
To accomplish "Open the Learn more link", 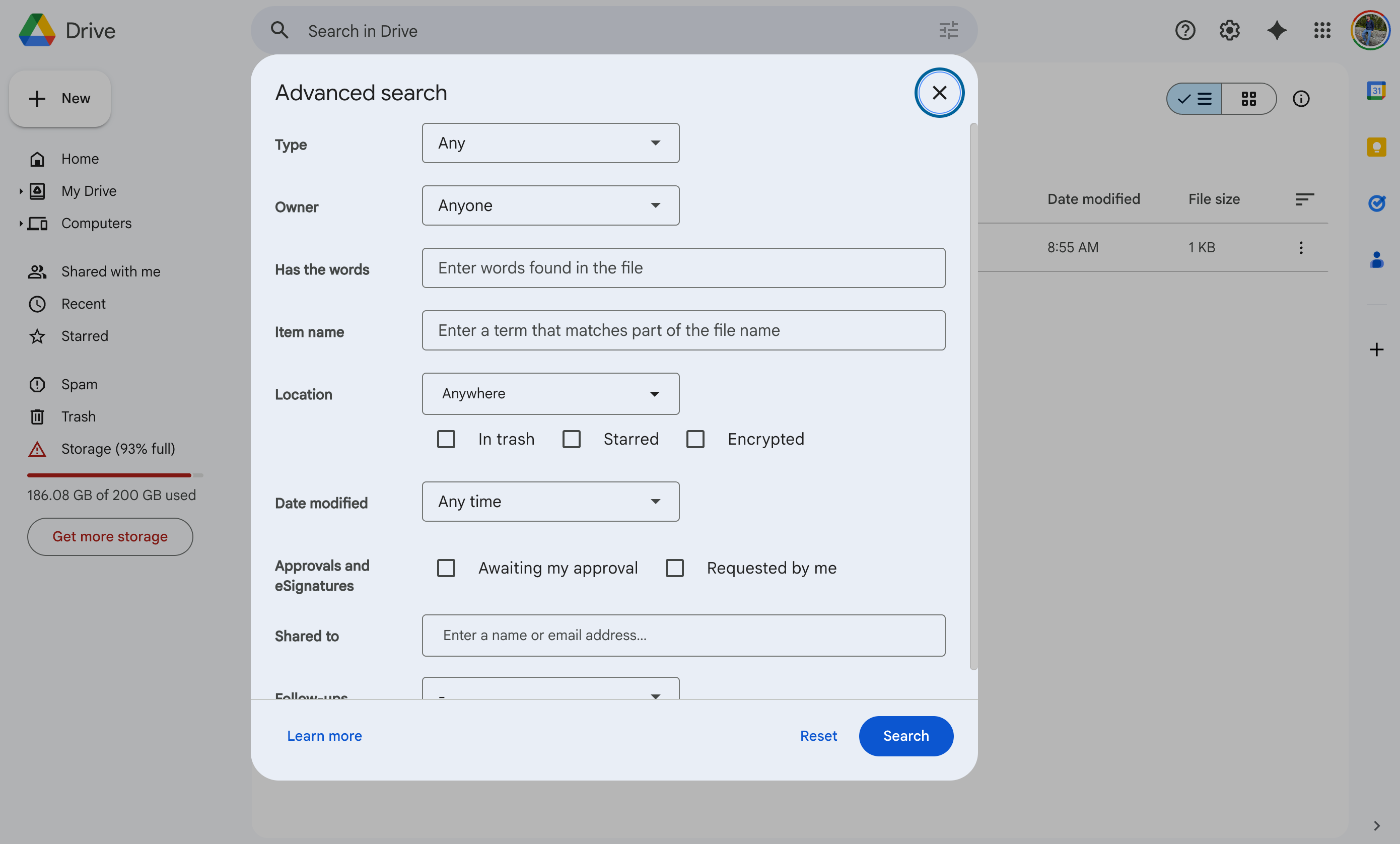I will coord(324,735).
